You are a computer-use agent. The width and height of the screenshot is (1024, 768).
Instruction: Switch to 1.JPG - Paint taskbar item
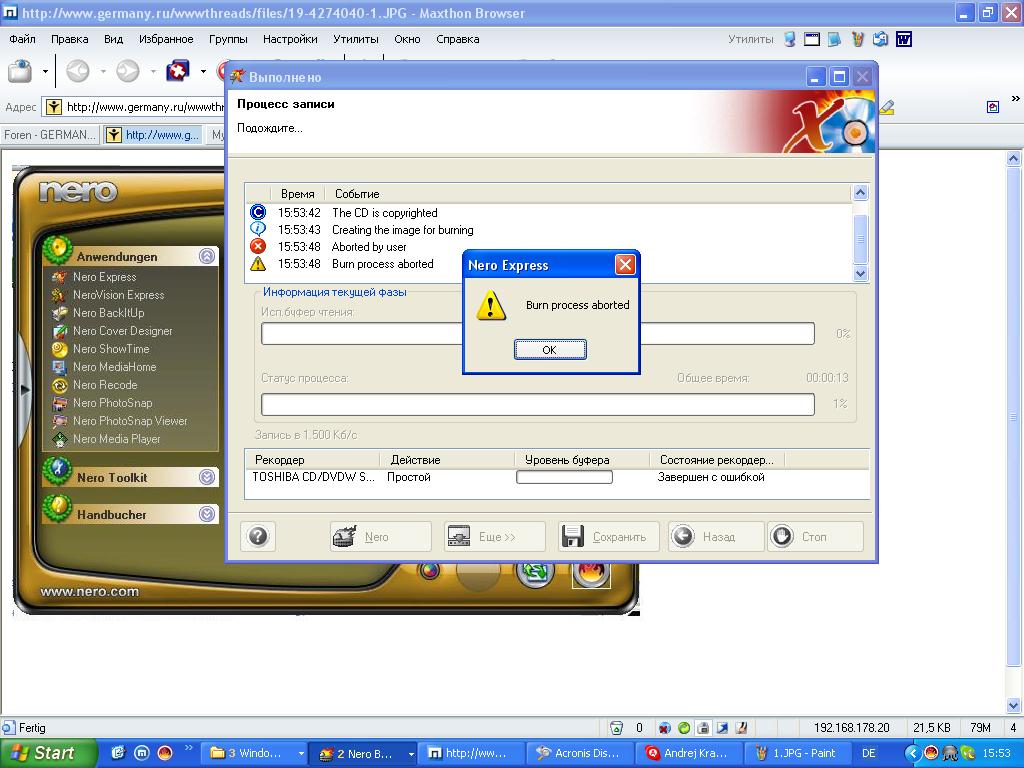click(798, 753)
